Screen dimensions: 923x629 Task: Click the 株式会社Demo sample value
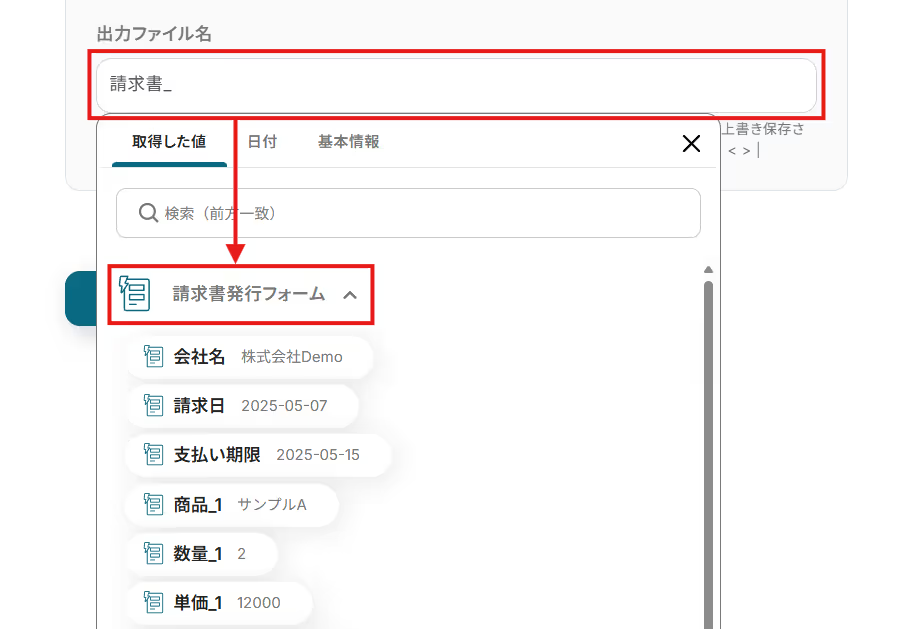292,357
